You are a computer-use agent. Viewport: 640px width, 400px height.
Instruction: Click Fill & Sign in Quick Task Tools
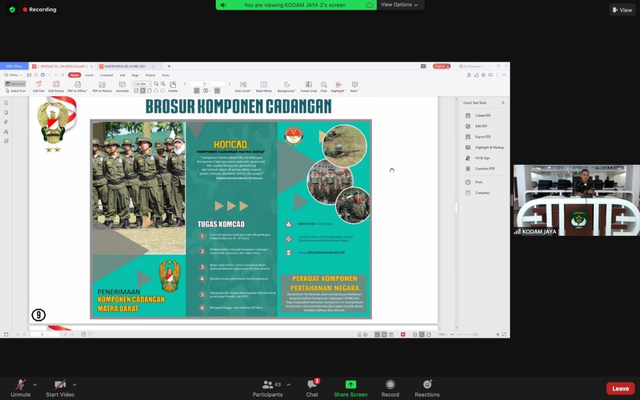coord(478,158)
